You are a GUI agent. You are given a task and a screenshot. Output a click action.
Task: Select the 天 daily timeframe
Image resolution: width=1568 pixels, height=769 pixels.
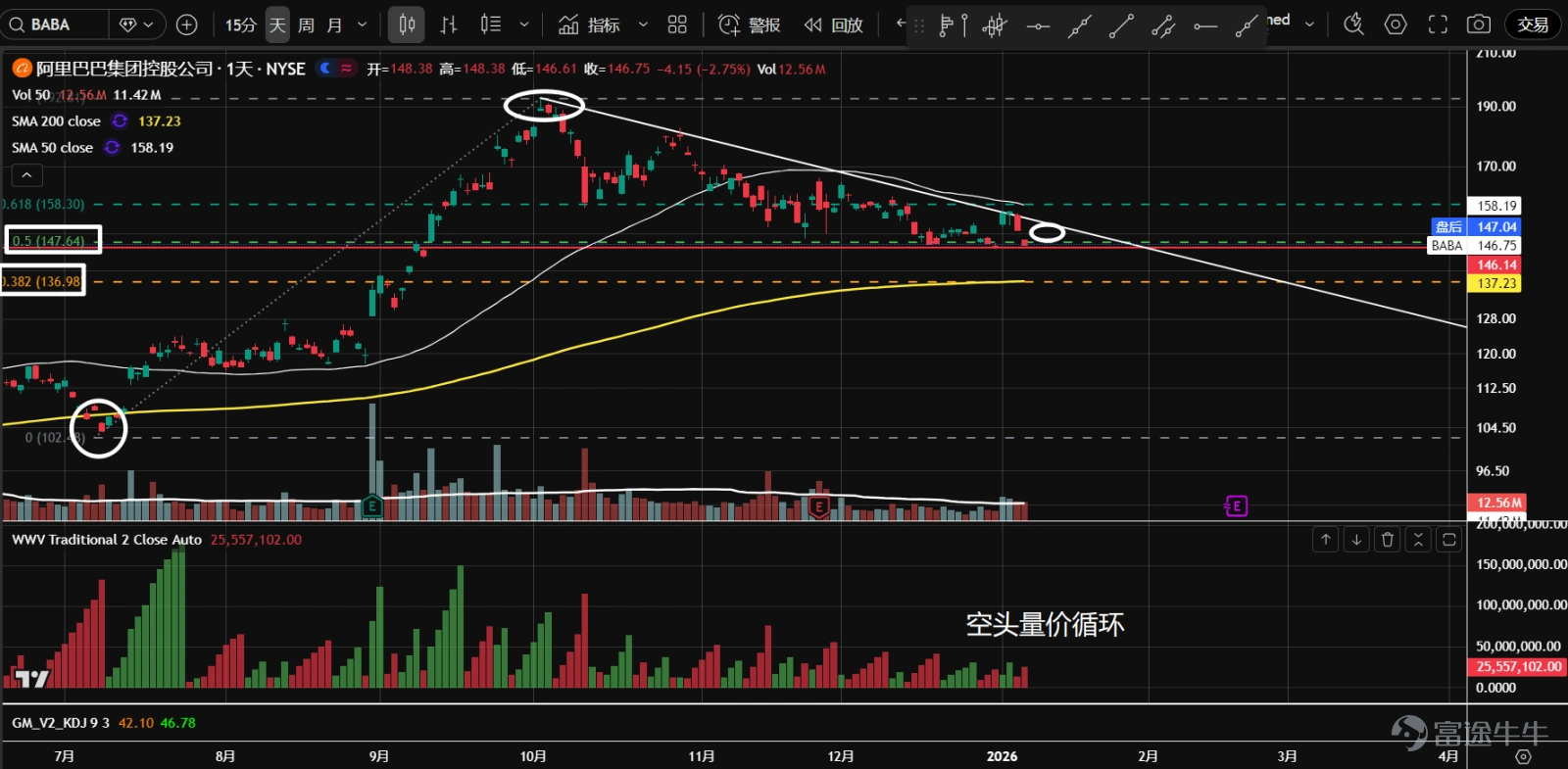pos(277,24)
